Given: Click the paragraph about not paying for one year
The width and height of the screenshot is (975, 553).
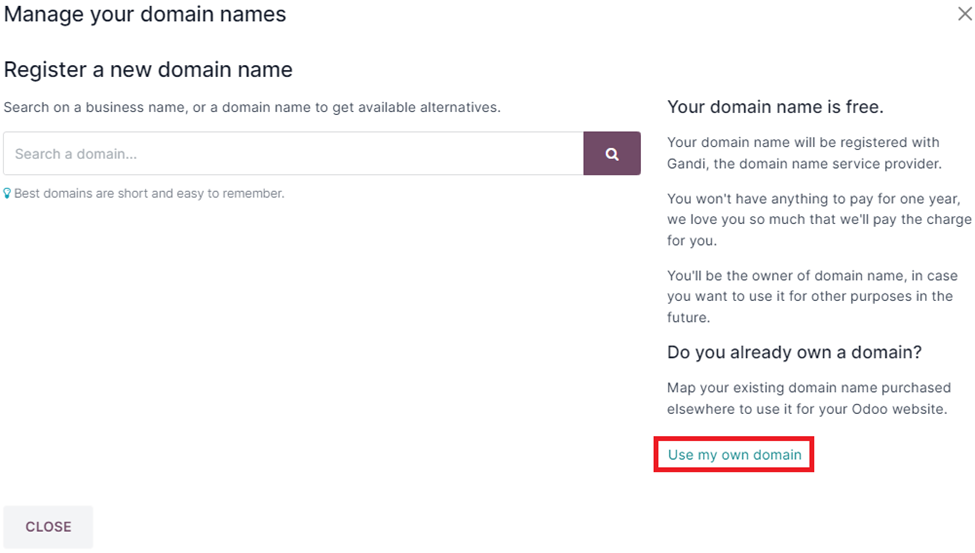Looking at the screenshot, I should [x=818, y=220].
